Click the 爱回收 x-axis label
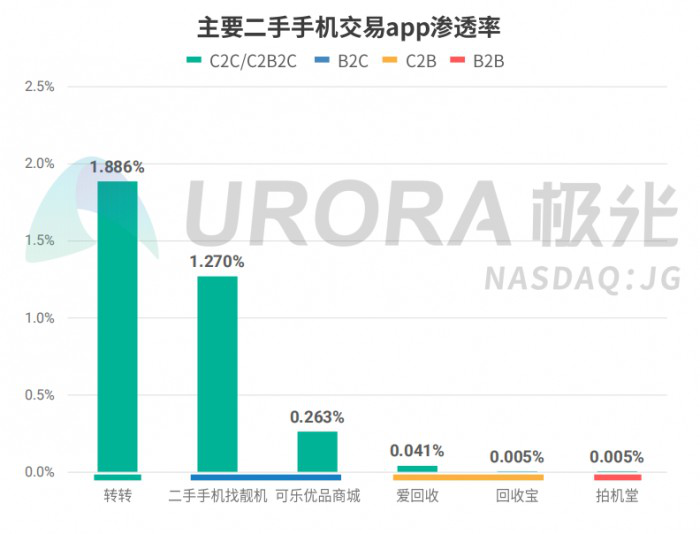Image resolution: width=700 pixels, height=534 pixels. [x=417, y=496]
